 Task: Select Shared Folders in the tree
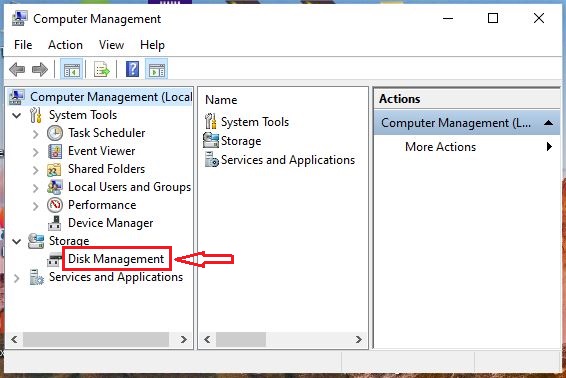coord(106,169)
